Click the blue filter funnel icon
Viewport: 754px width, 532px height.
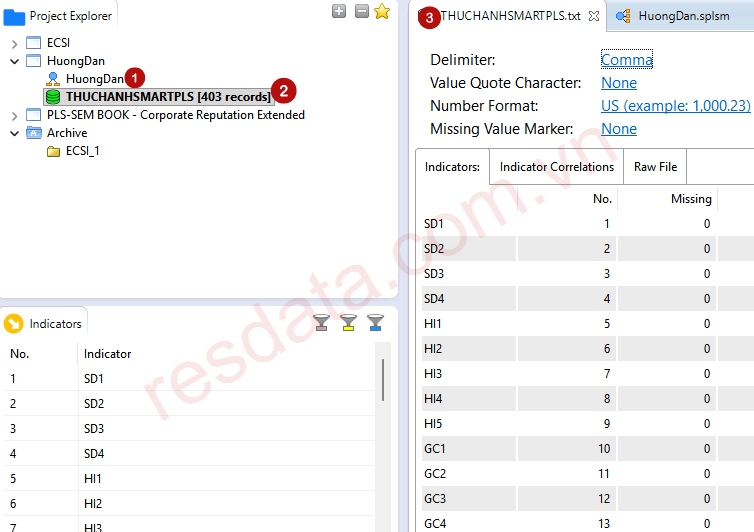pos(375,322)
